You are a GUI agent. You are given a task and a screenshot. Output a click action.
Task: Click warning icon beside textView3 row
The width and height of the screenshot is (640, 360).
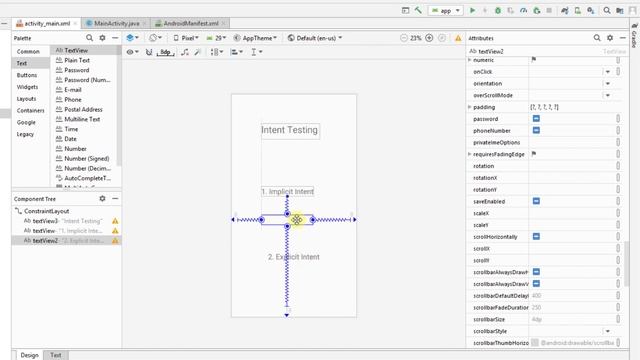click(116, 221)
